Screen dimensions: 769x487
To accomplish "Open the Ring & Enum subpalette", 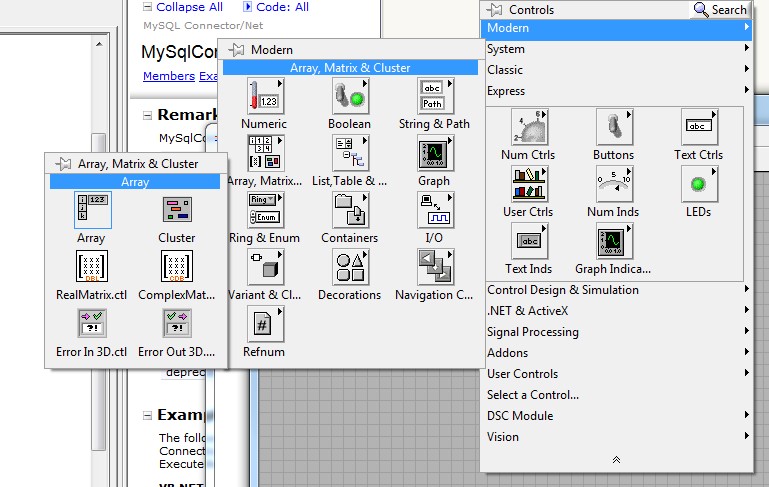I will point(265,210).
